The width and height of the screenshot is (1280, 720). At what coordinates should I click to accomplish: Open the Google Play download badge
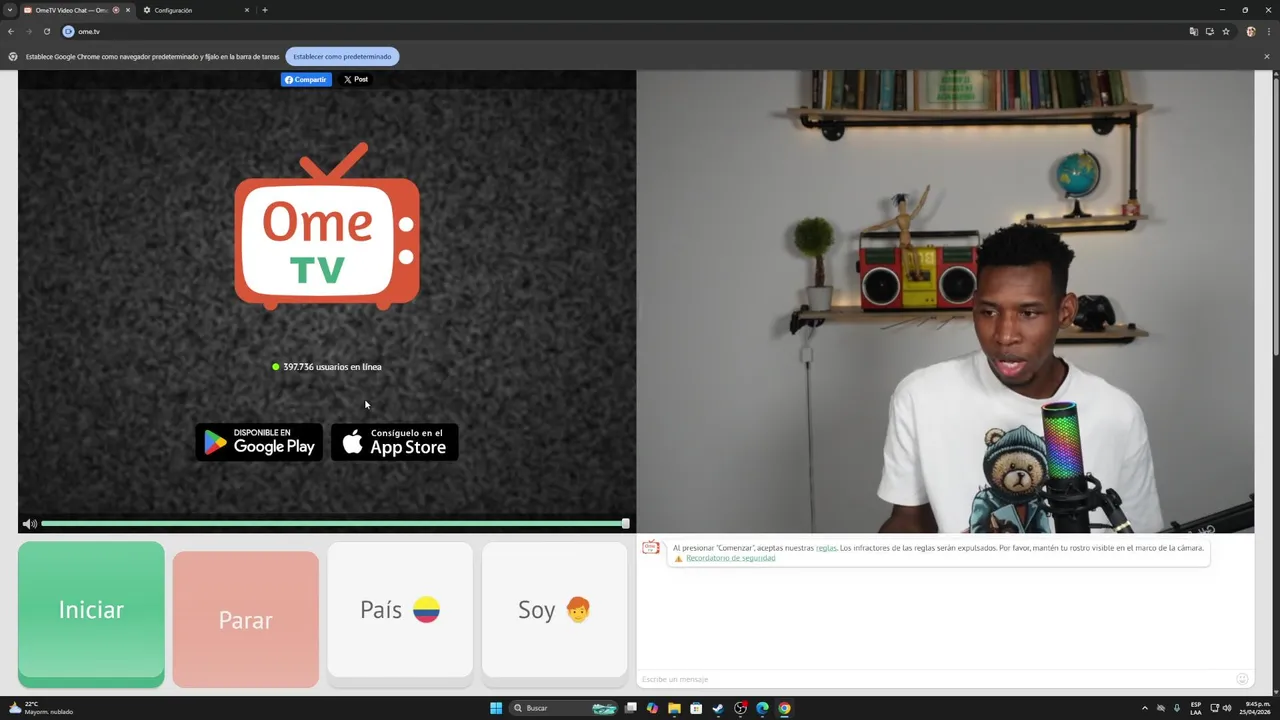[259, 442]
